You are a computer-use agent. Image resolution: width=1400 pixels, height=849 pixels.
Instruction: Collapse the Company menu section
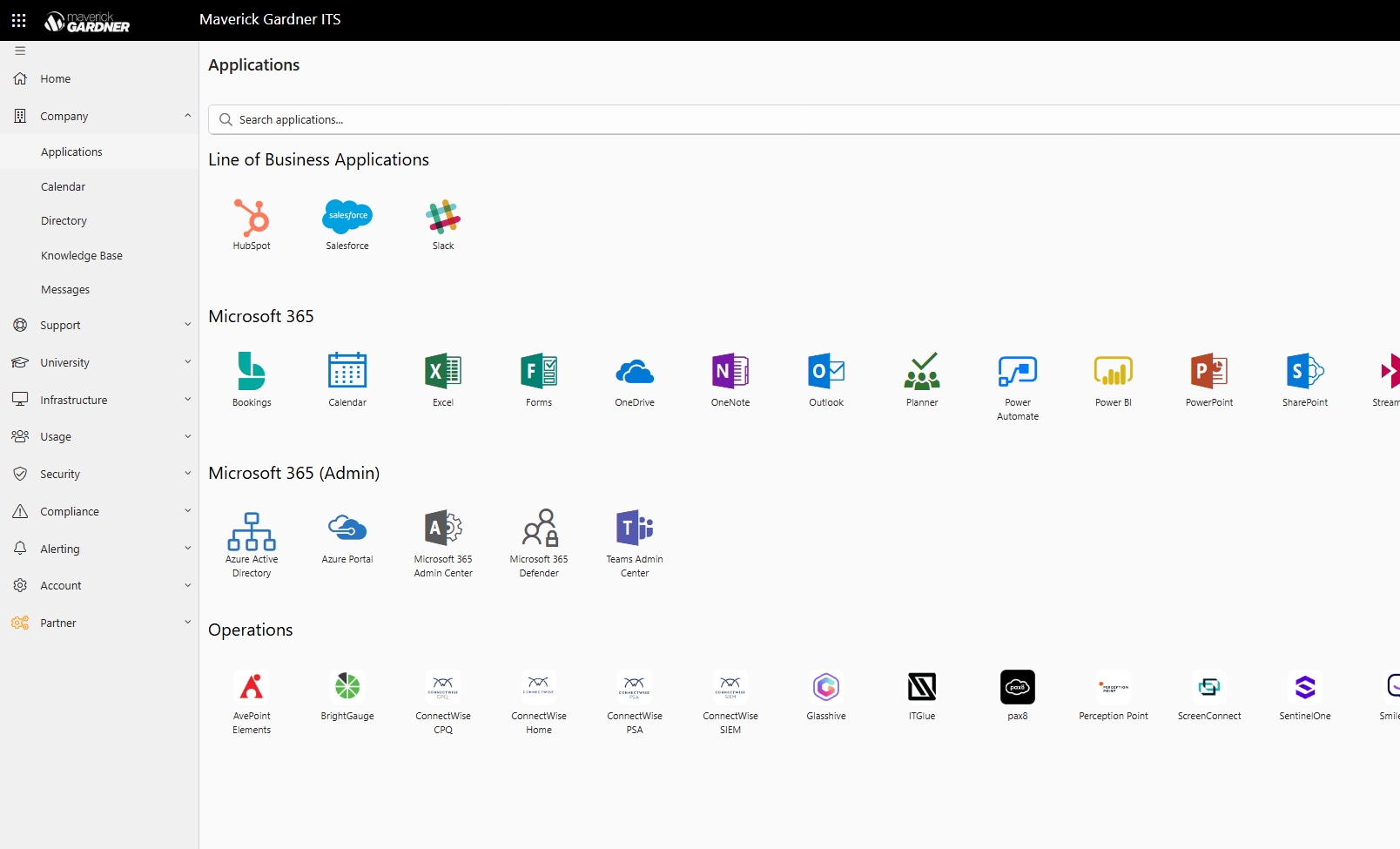[x=187, y=116]
